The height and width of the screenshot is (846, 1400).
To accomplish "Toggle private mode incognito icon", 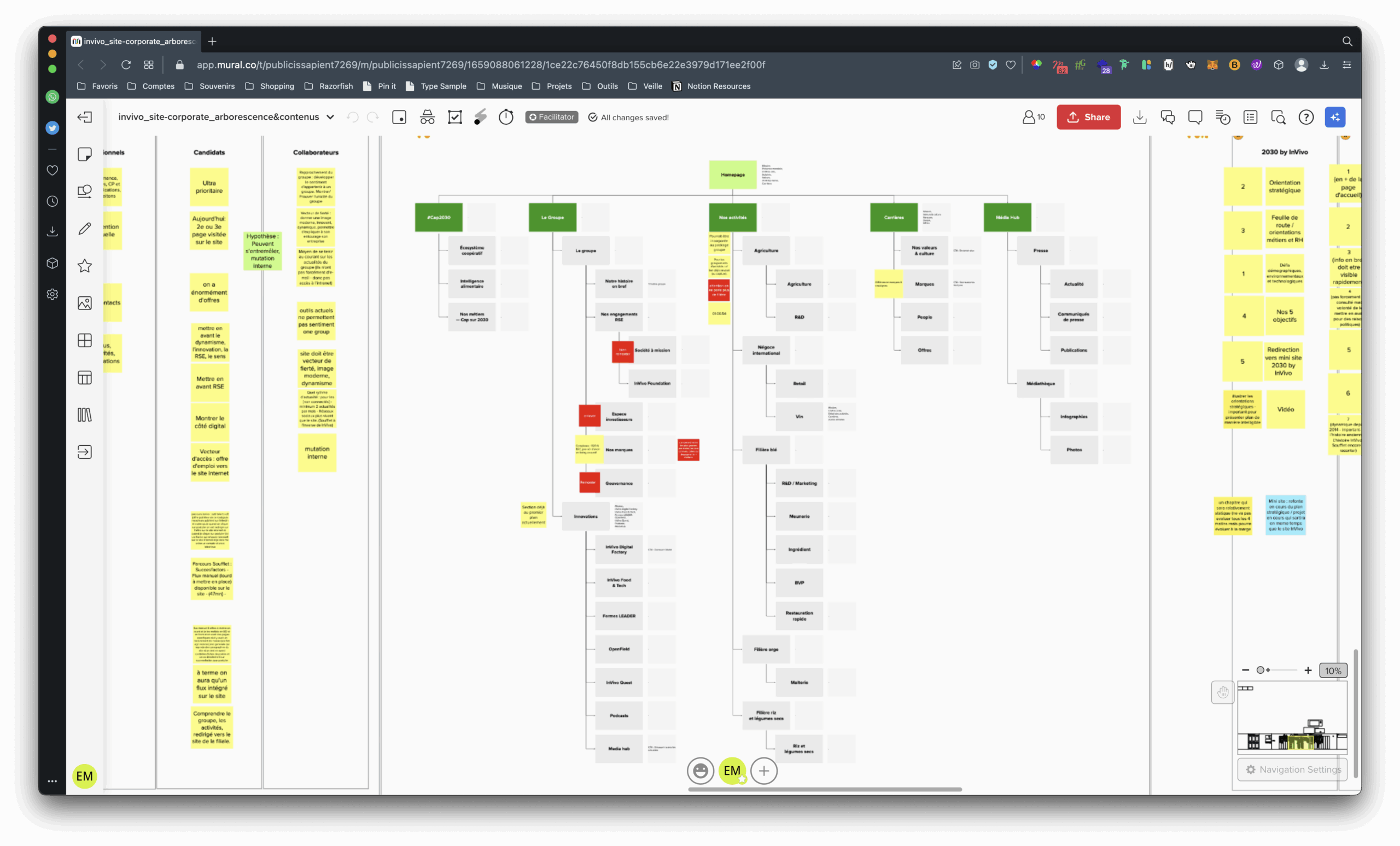I will [427, 117].
